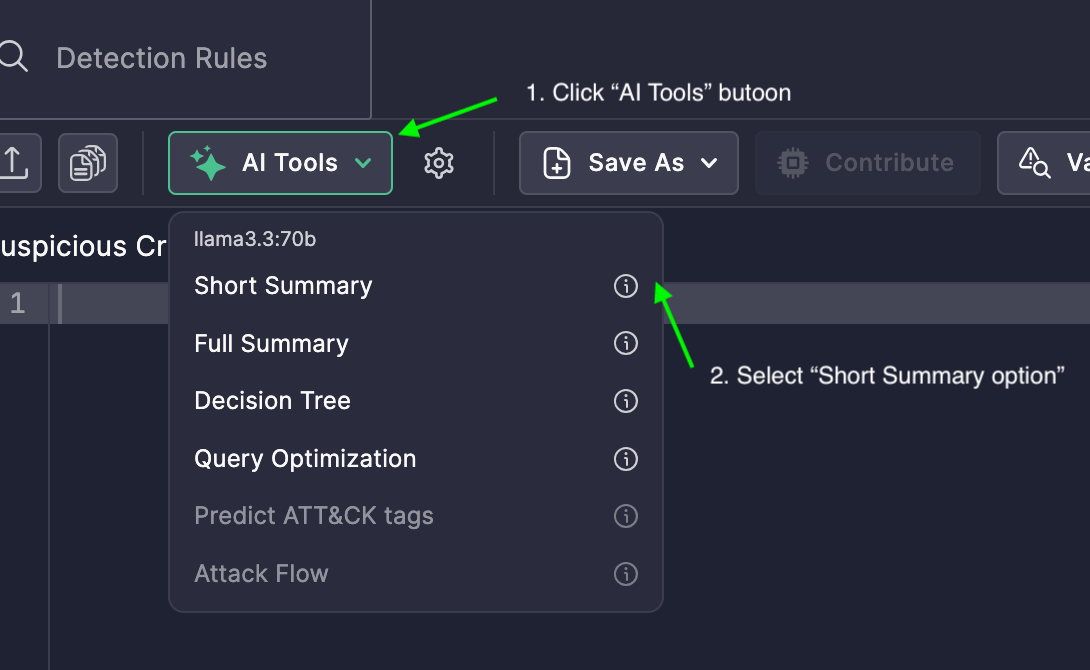Click the info icon for Short Summary
Screen dimensions: 1090x670
point(625,286)
